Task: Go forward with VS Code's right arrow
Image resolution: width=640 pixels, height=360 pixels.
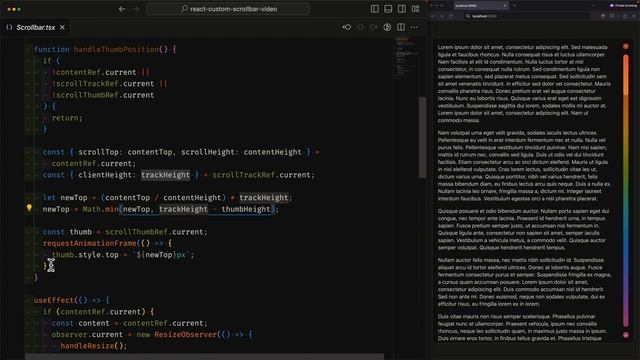Action: pos(136,9)
